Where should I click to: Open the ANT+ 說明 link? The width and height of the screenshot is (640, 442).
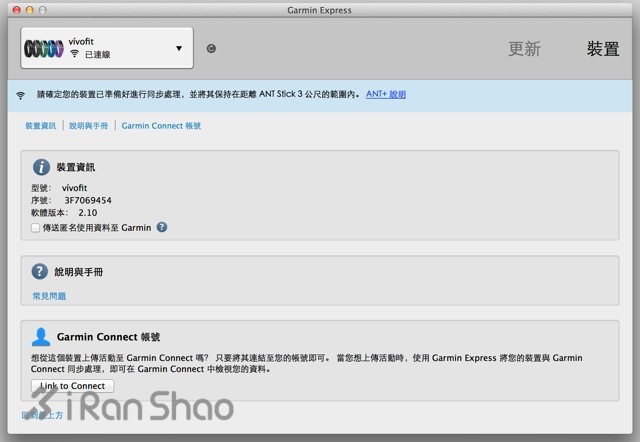385,95
